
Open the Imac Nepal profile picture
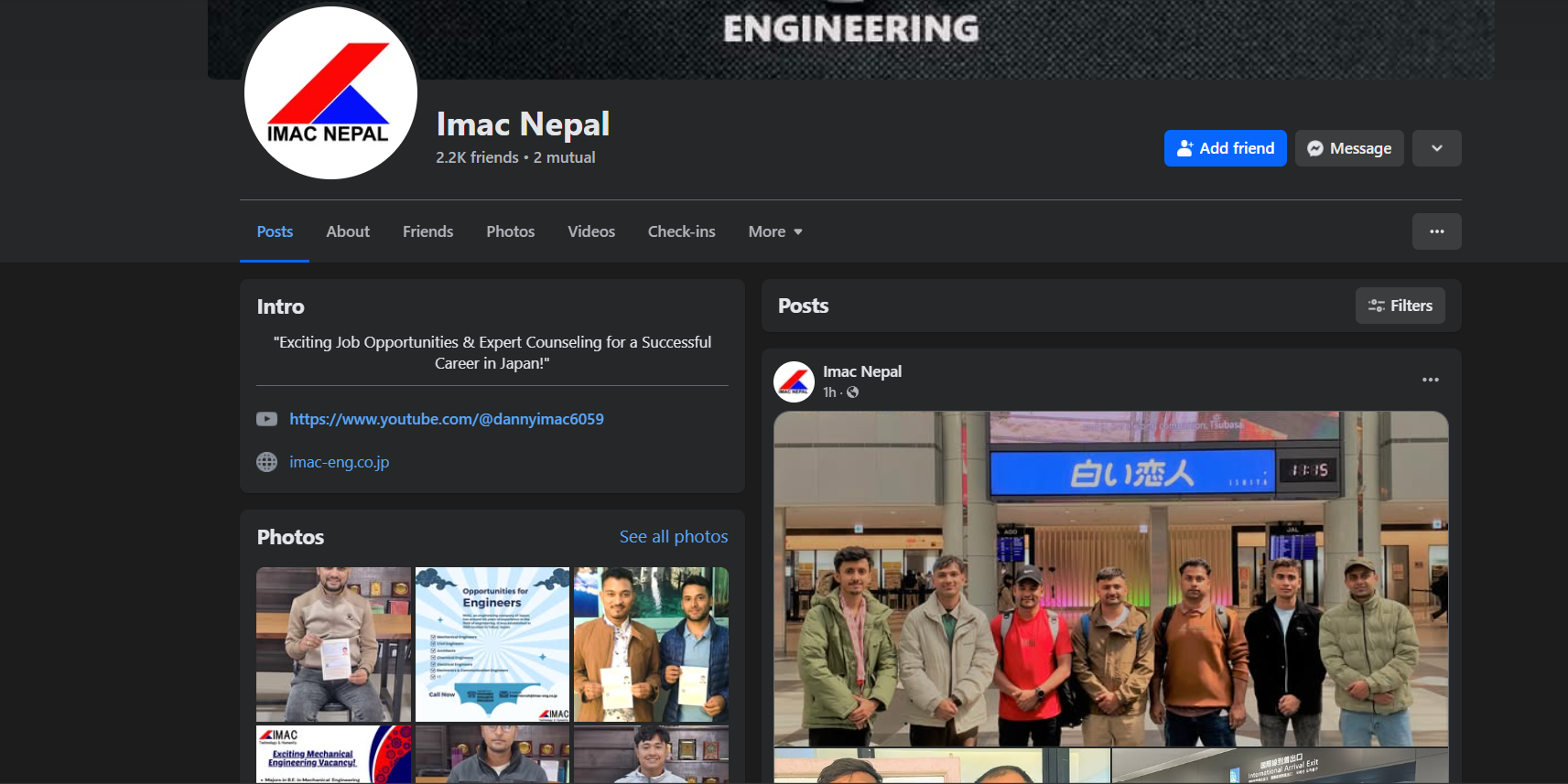click(x=330, y=92)
